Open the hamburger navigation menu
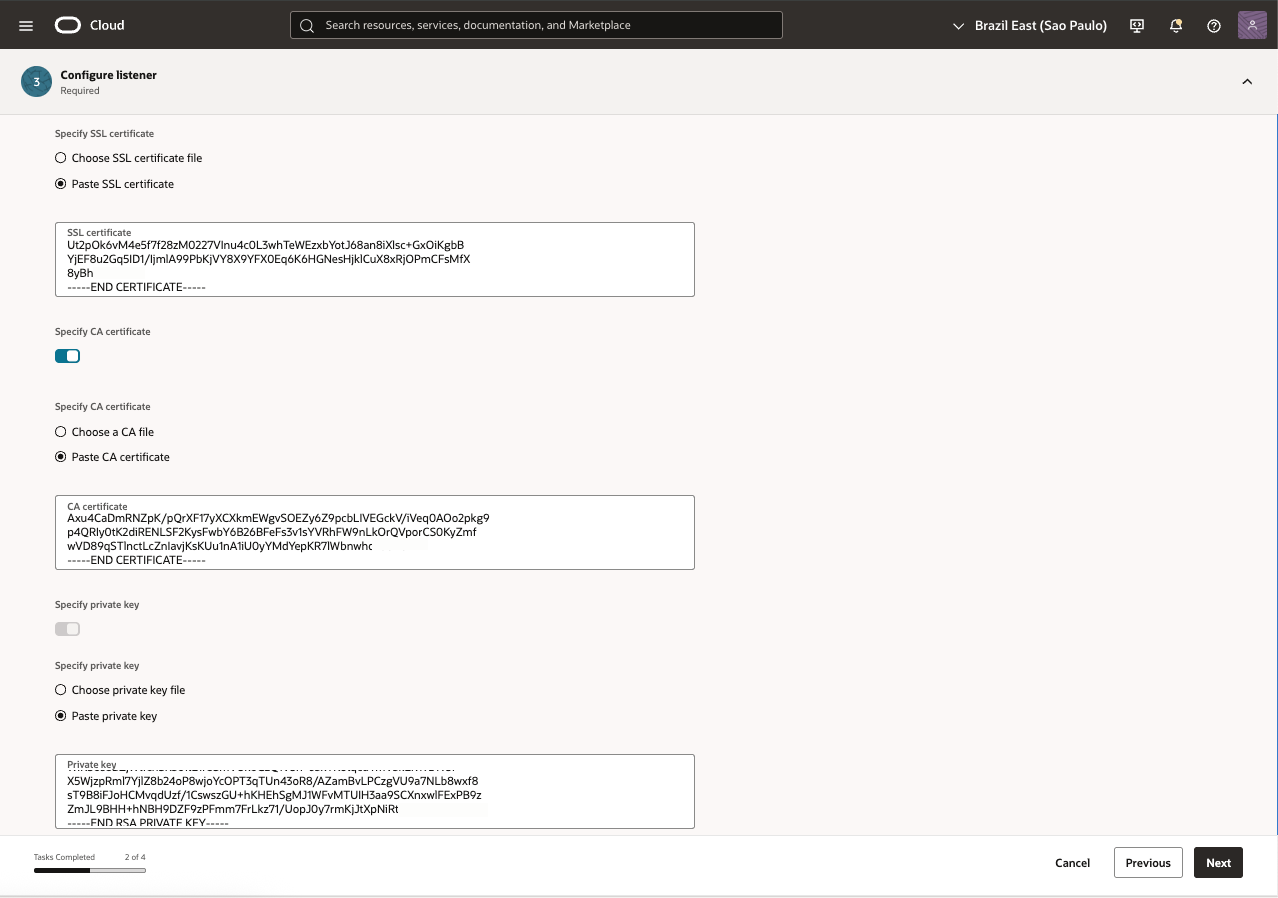Viewport: 1278px width, 898px height. coord(26,25)
